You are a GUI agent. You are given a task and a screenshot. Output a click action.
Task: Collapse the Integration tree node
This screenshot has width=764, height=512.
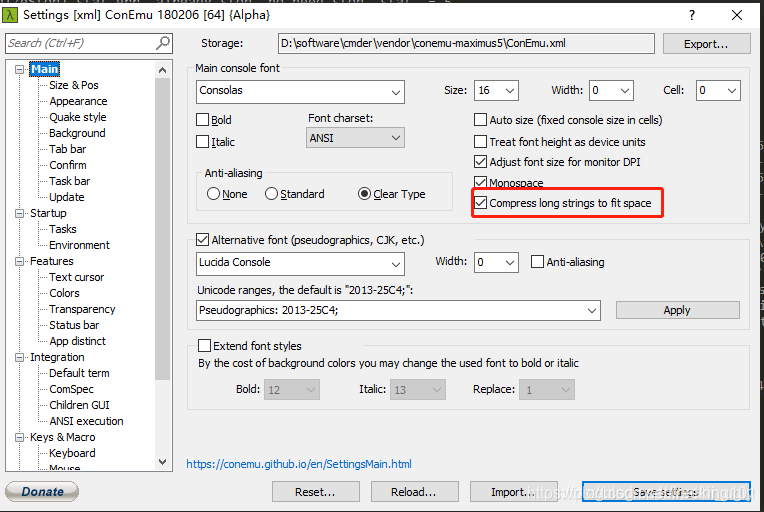pyautogui.click(x=19, y=357)
